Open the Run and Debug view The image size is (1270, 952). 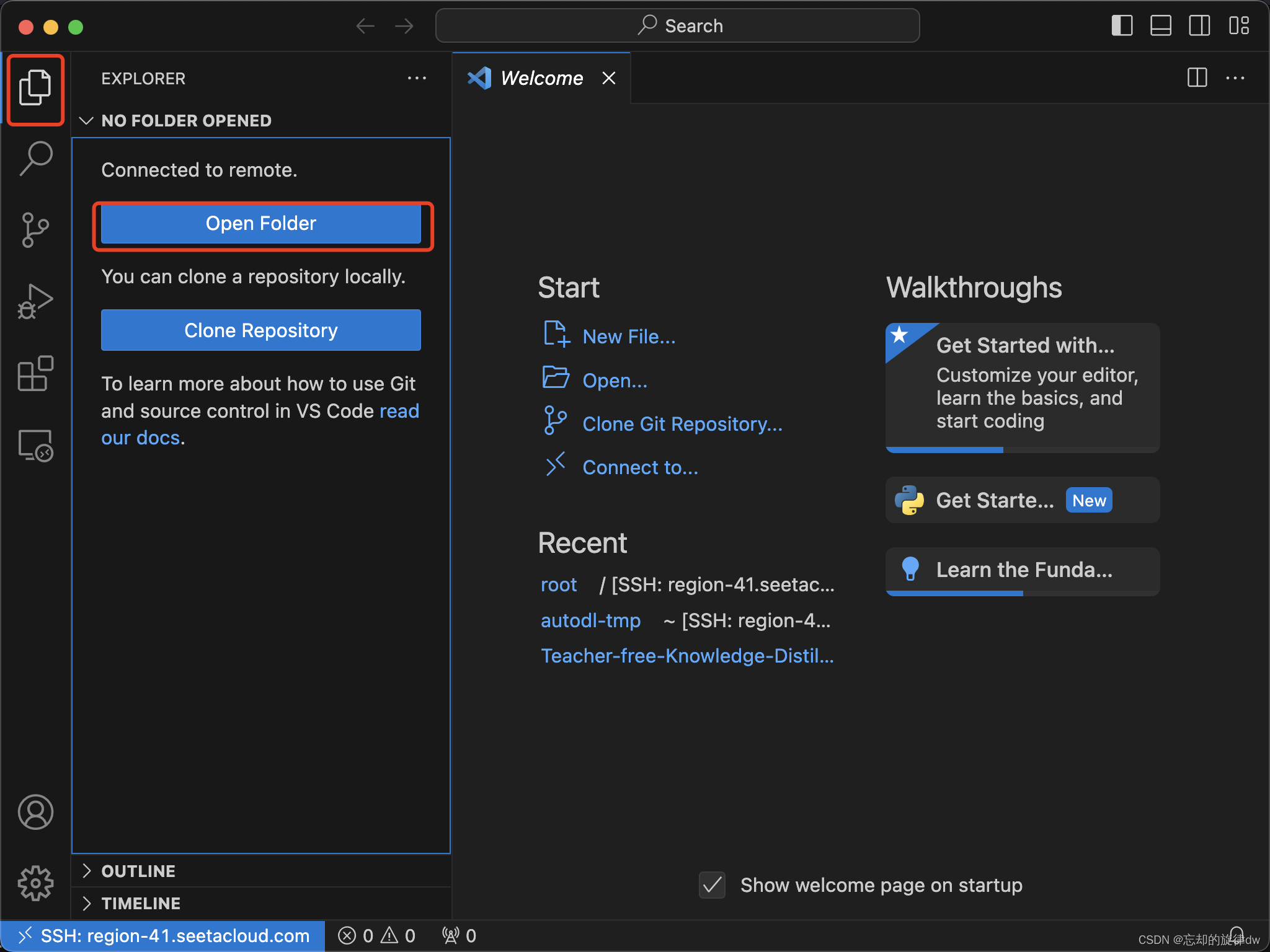(x=35, y=302)
